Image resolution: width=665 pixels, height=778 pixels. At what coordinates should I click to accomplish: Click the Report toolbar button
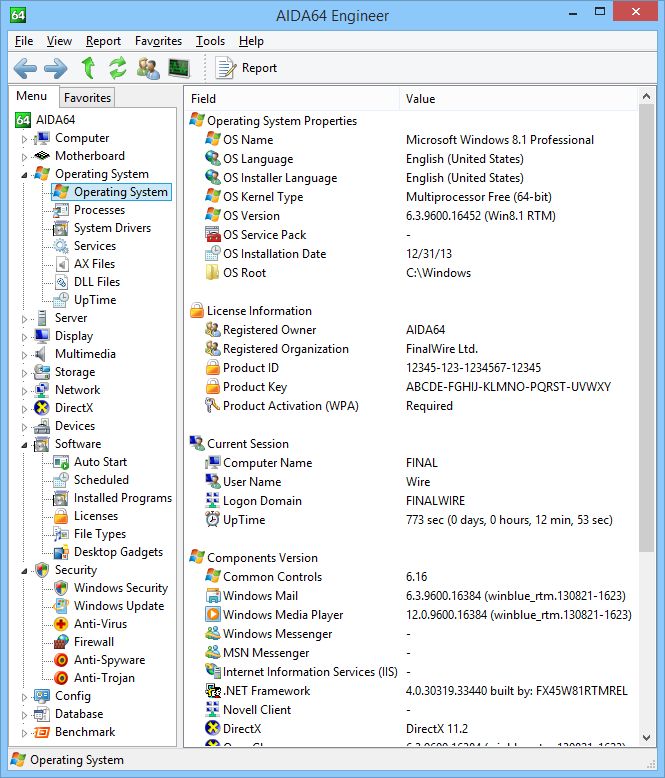pyautogui.click(x=246, y=68)
